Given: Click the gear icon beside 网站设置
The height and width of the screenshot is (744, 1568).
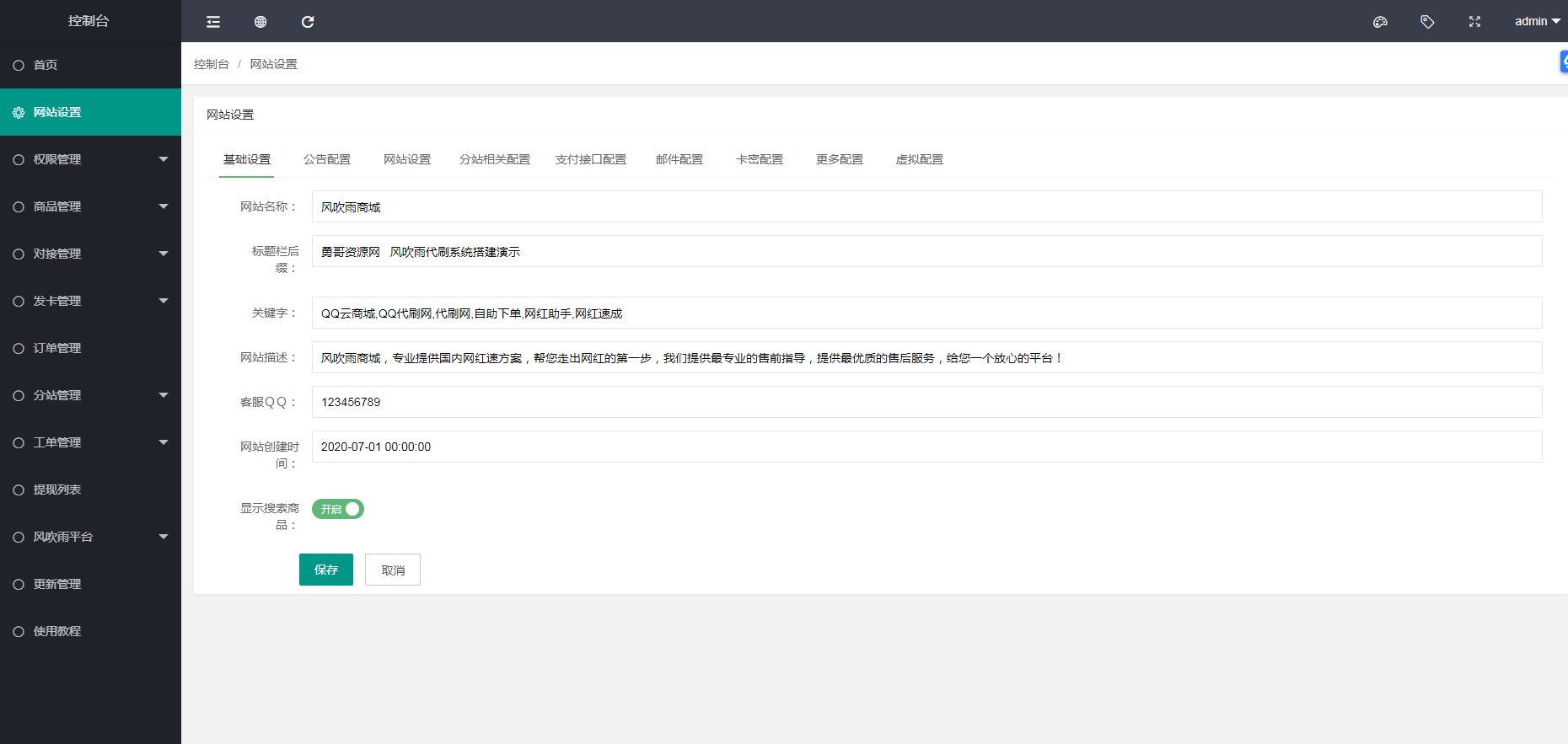Looking at the screenshot, I should 19,112.
